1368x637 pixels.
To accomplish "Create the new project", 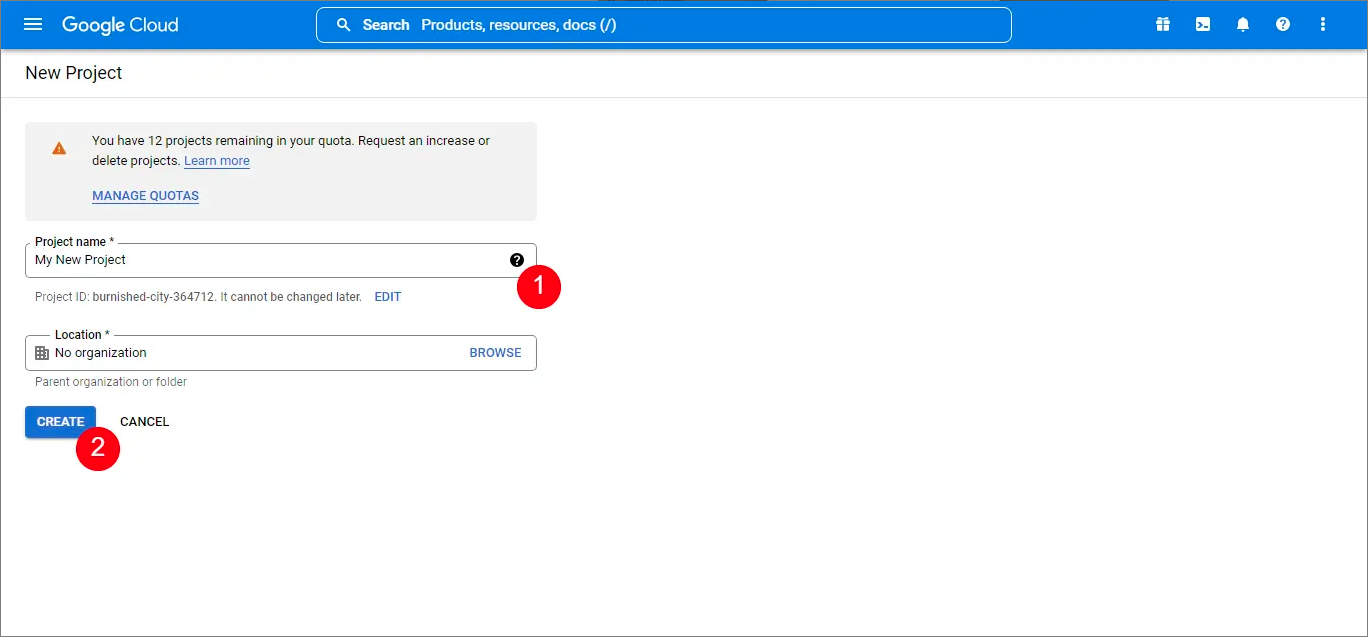I will tap(60, 421).
